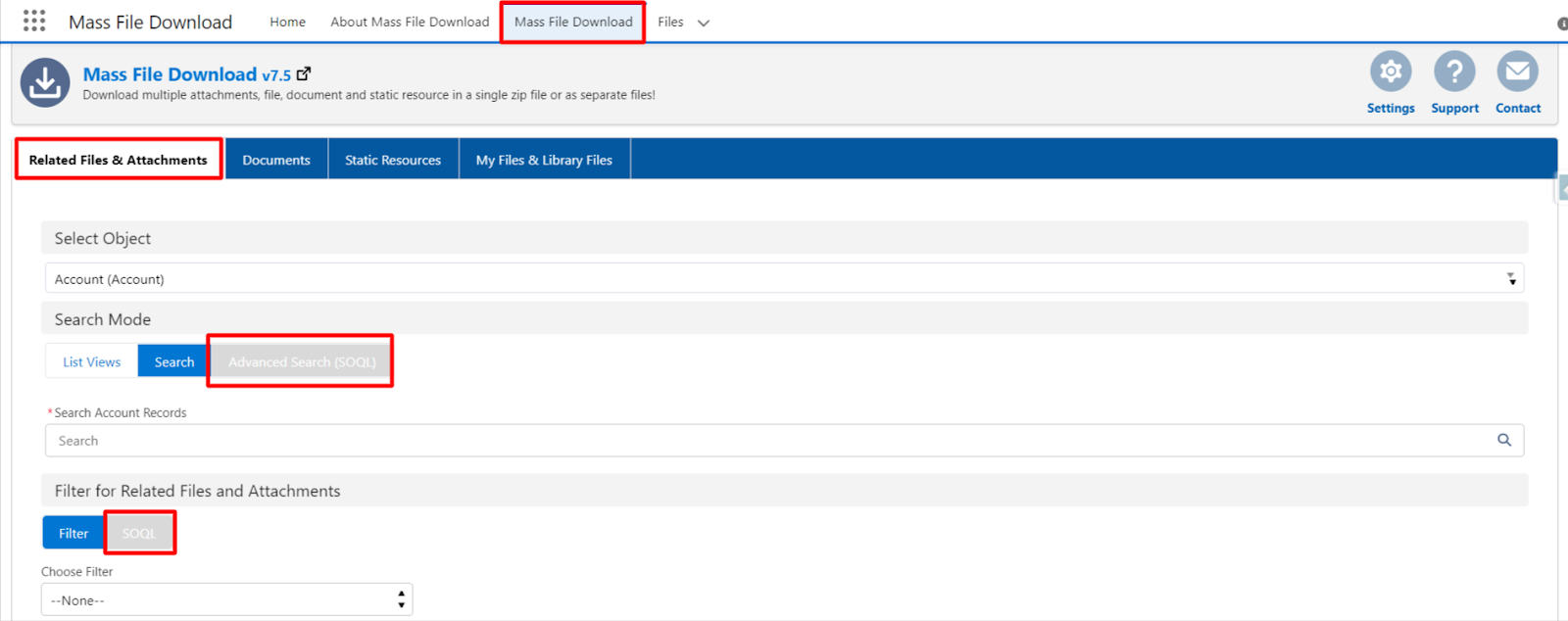The image size is (1568, 621).
Task: Focus the Search Account Records field
Action: [784, 440]
